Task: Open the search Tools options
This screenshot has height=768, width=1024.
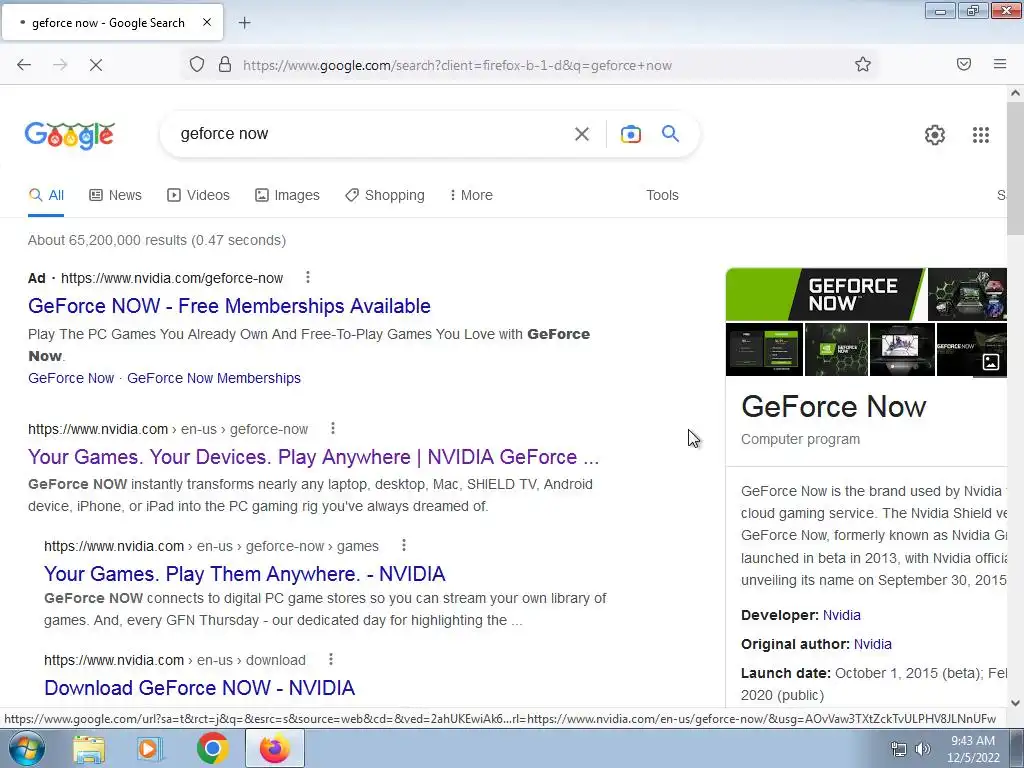Action: point(662,195)
